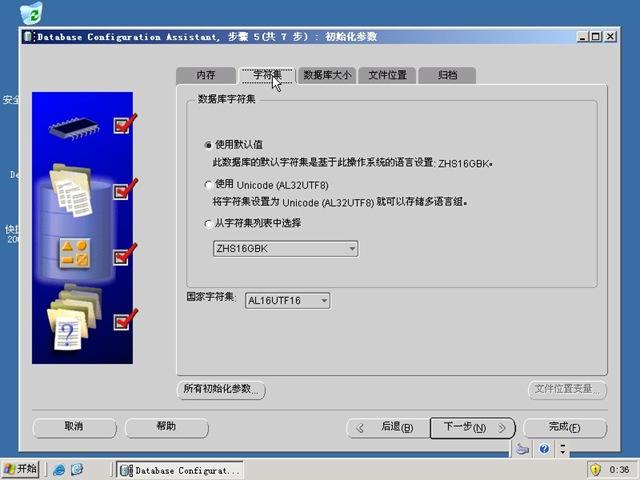Viewport: 640px width, 480px height.
Task: Switch to the 归档 tab
Action: click(x=447, y=76)
